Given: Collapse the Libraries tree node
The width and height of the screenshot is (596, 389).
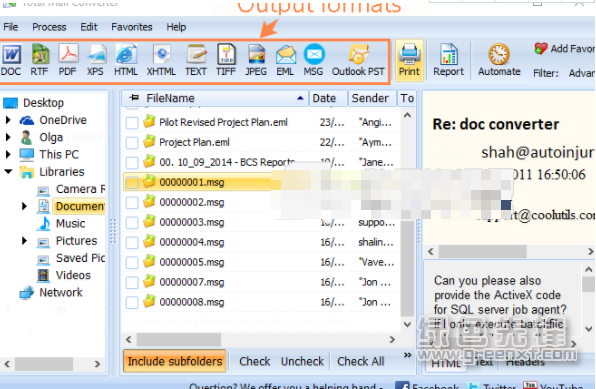Looking at the screenshot, I should (x=8, y=171).
